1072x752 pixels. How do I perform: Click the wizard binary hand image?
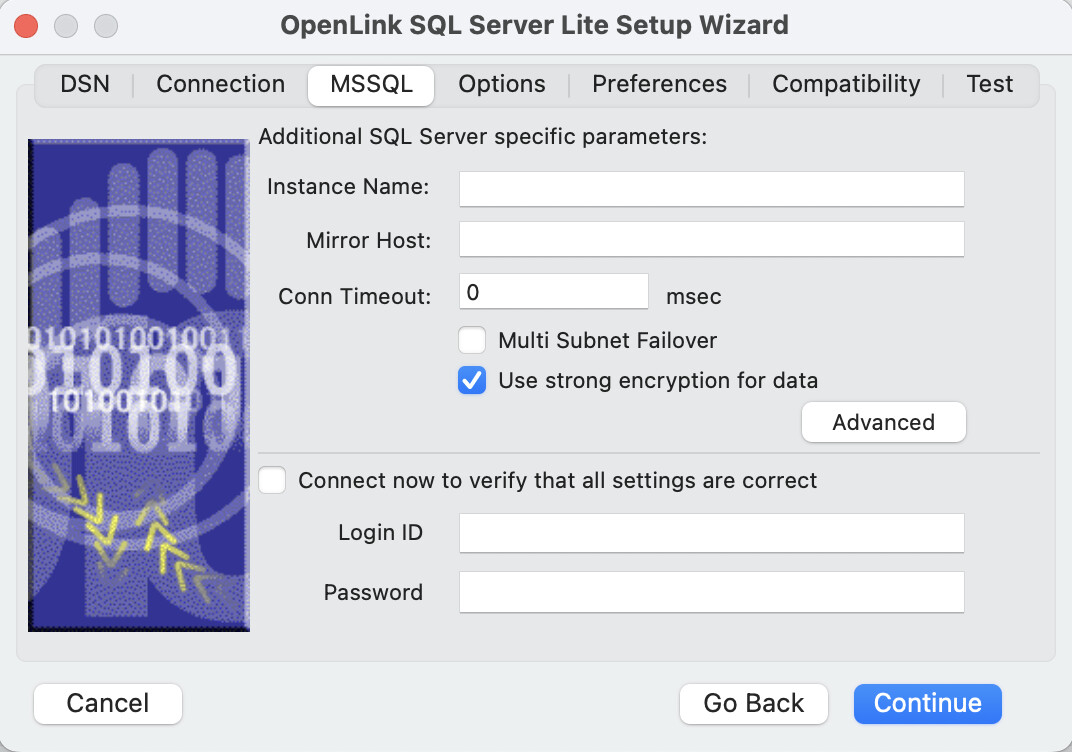coord(138,385)
